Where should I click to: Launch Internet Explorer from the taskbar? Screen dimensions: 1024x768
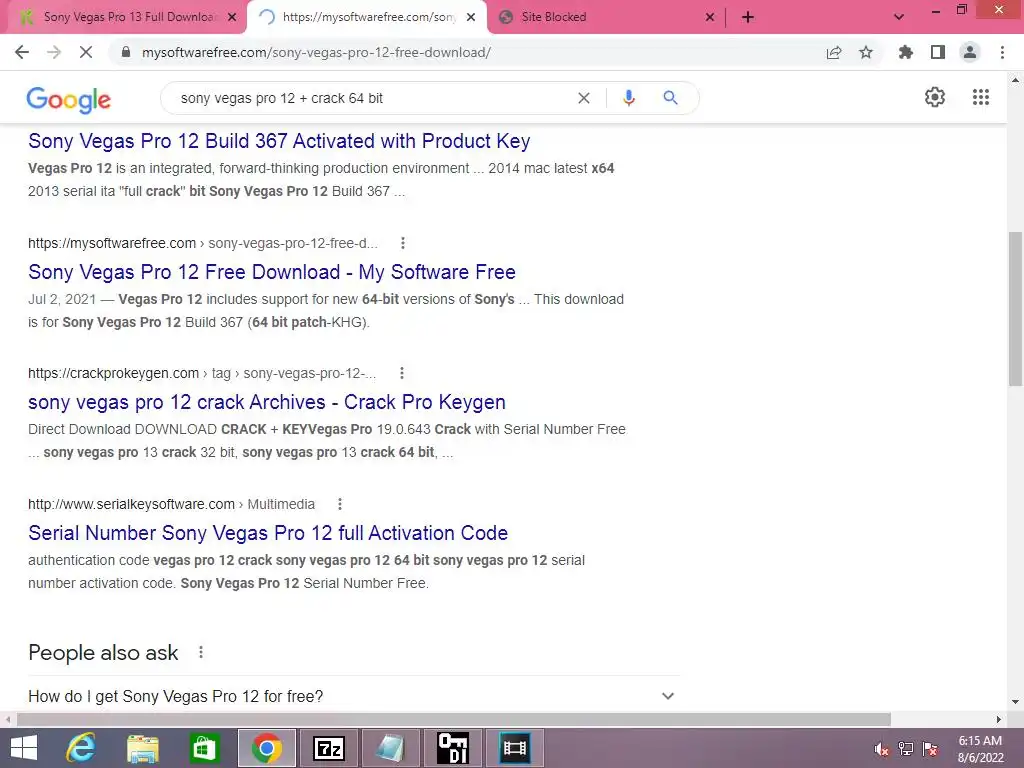[81, 748]
